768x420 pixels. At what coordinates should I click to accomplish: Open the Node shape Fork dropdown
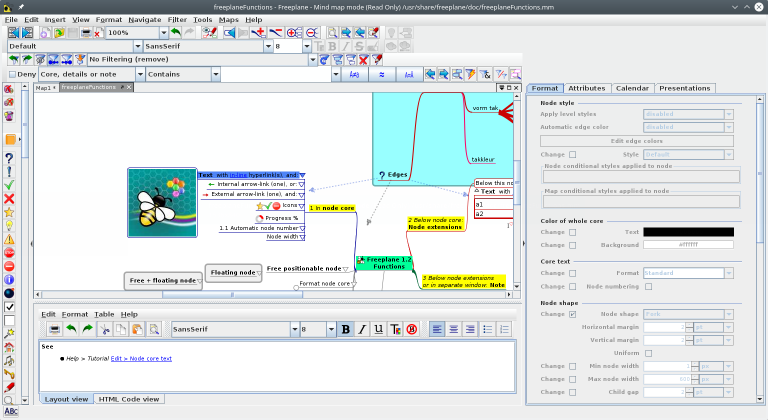(x=729, y=314)
